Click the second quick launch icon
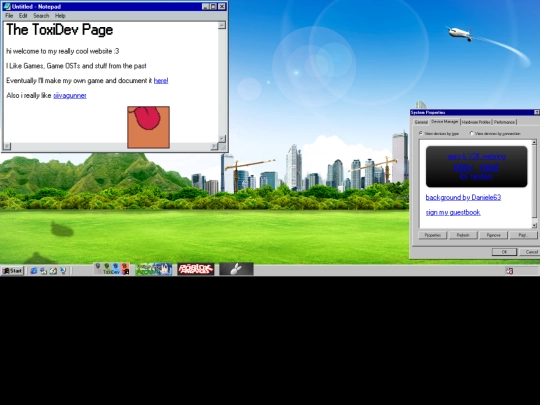This screenshot has height=405, width=540. point(43,271)
